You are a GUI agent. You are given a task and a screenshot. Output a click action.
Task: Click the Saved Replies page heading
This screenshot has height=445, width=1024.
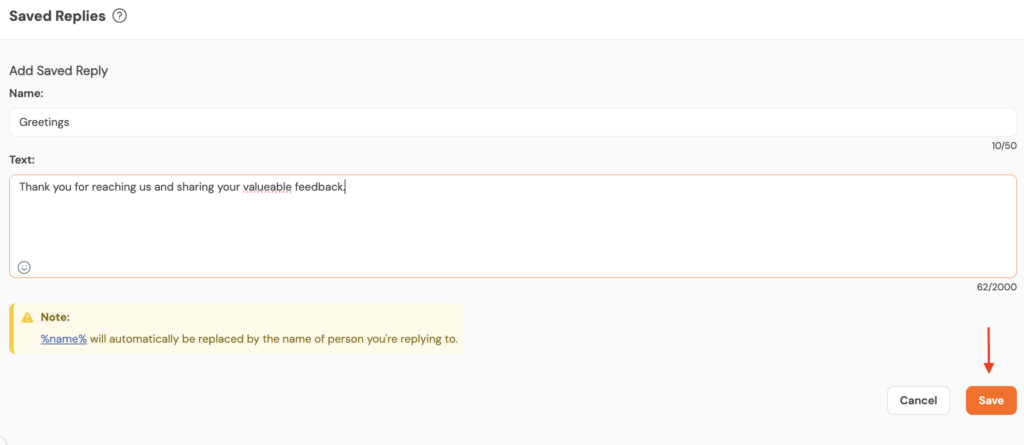click(57, 16)
